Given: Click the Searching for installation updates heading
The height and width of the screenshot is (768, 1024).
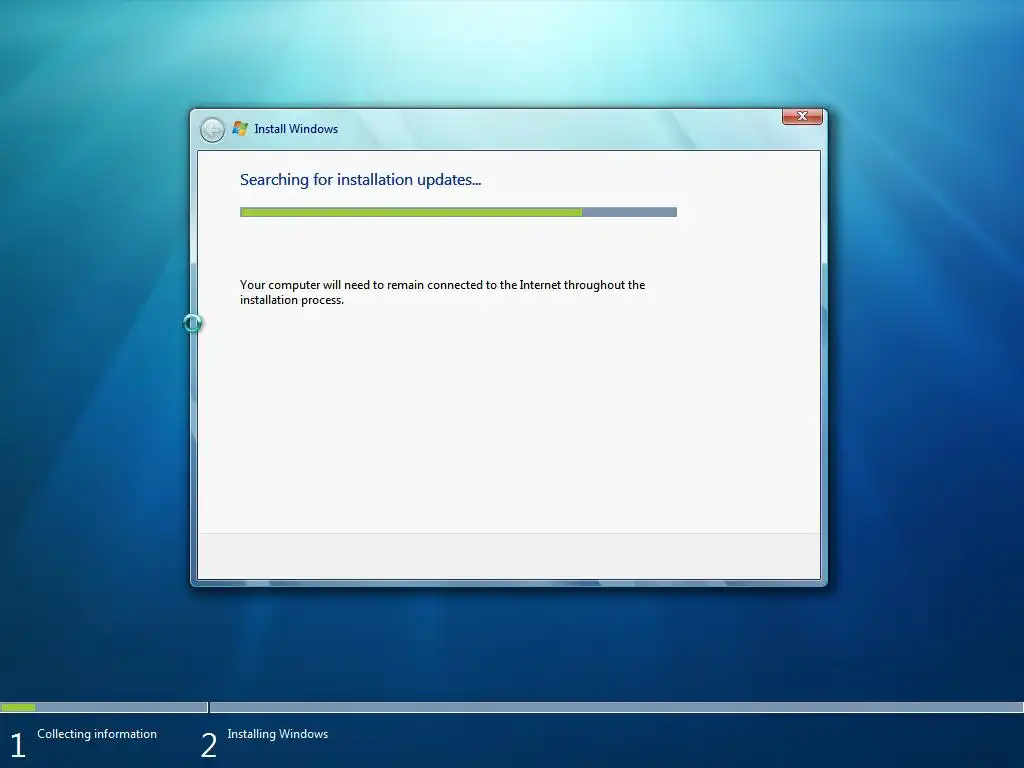Looking at the screenshot, I should [x=360, y=180].
